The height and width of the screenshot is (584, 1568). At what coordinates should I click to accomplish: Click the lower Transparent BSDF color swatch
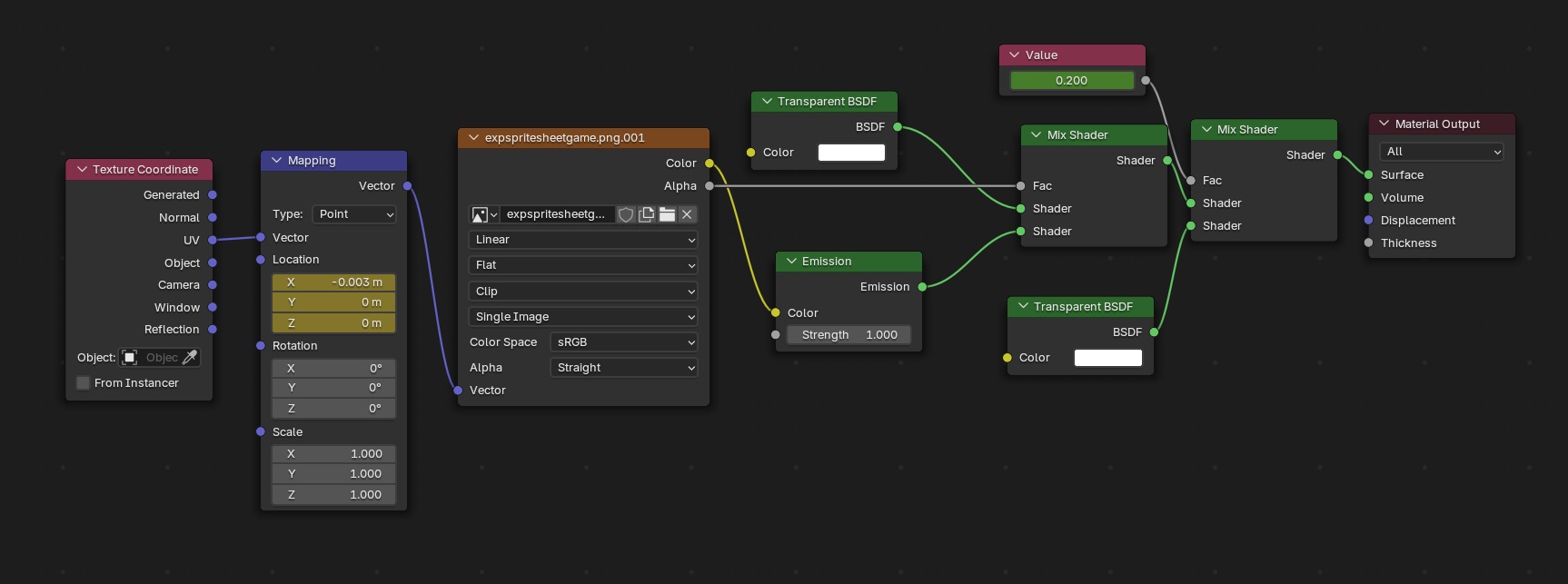pyautogui.click(x=1108, y=358)
